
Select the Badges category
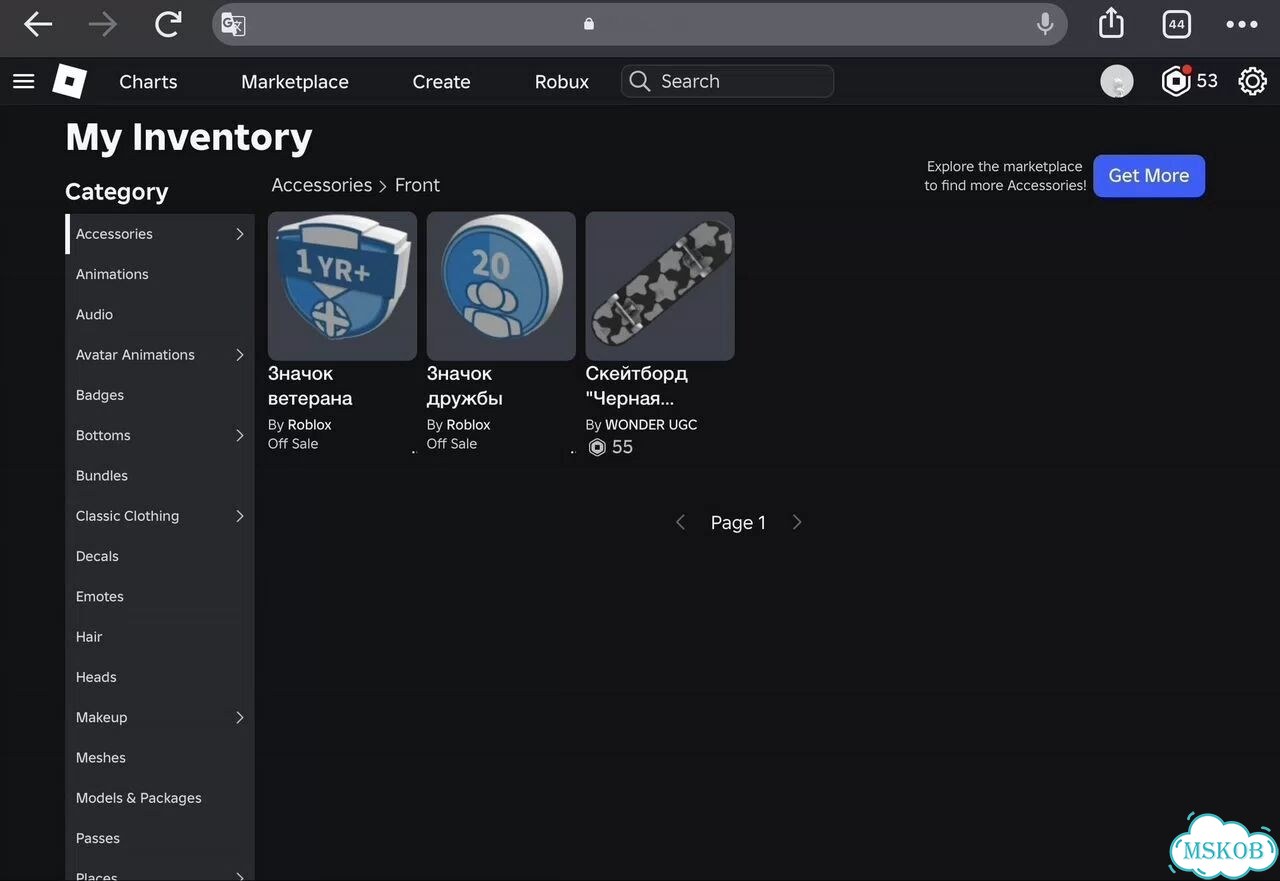click(100, 395)
